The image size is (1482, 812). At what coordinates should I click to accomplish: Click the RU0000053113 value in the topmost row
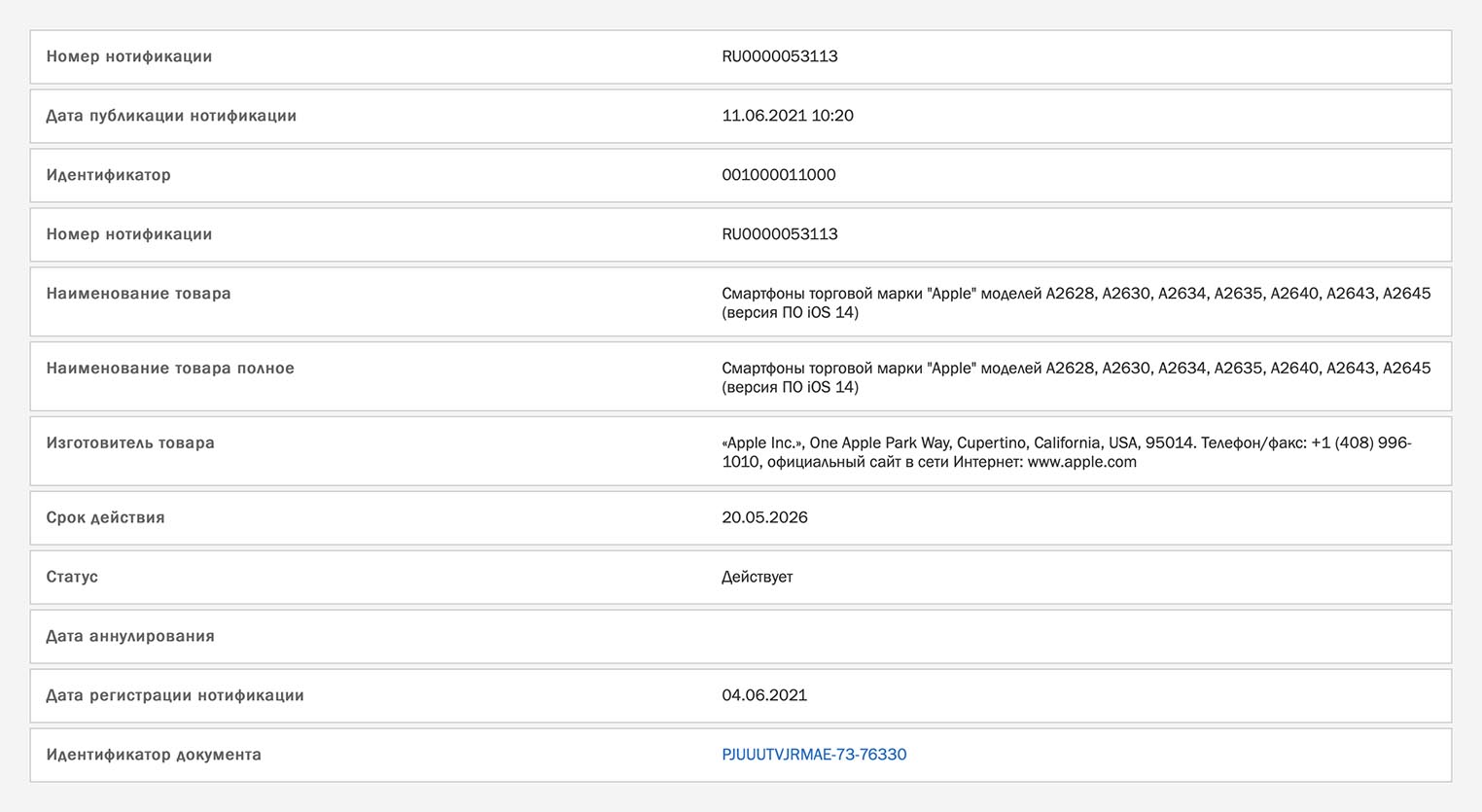[779, 56]
